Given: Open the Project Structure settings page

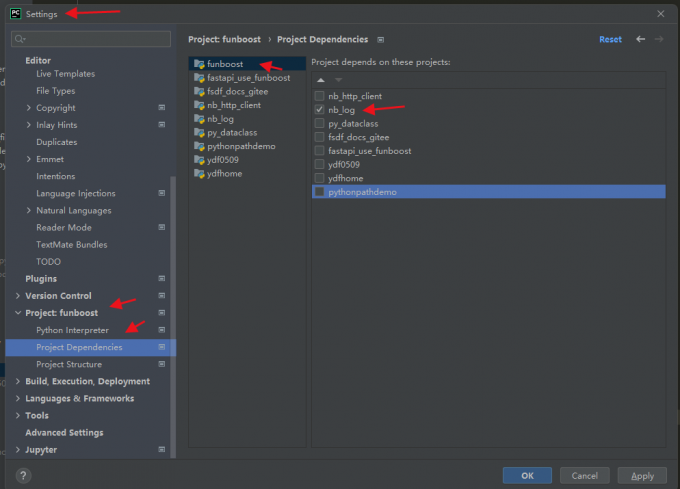Looking at the screenshot, I should coord(69,365).
